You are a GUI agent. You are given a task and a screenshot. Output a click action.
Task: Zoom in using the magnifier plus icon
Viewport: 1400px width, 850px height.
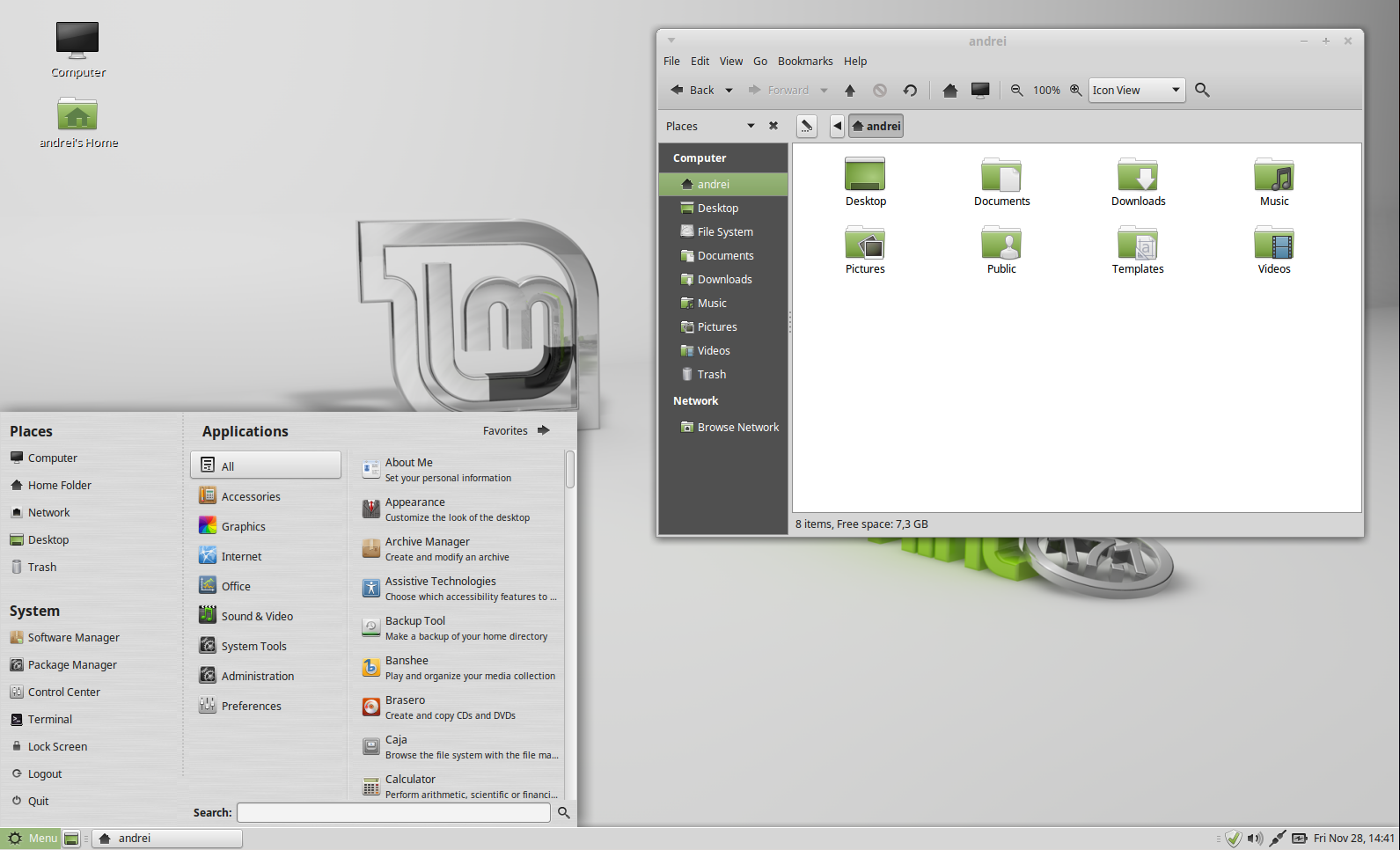point(1075,91)
